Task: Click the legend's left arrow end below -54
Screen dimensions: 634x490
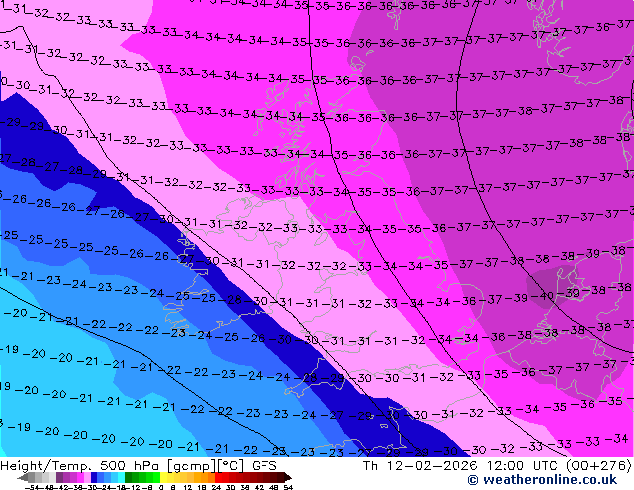Action: point(23,477)
